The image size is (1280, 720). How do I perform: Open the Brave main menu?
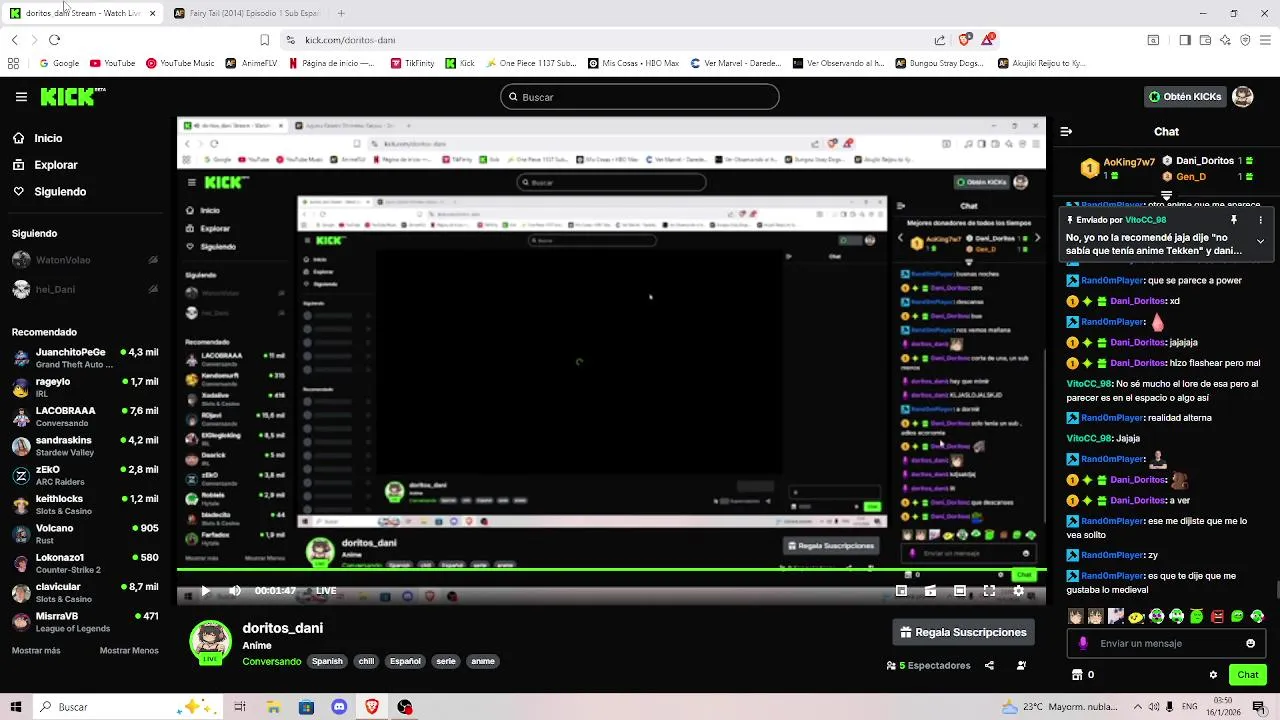pos(1266,40)
